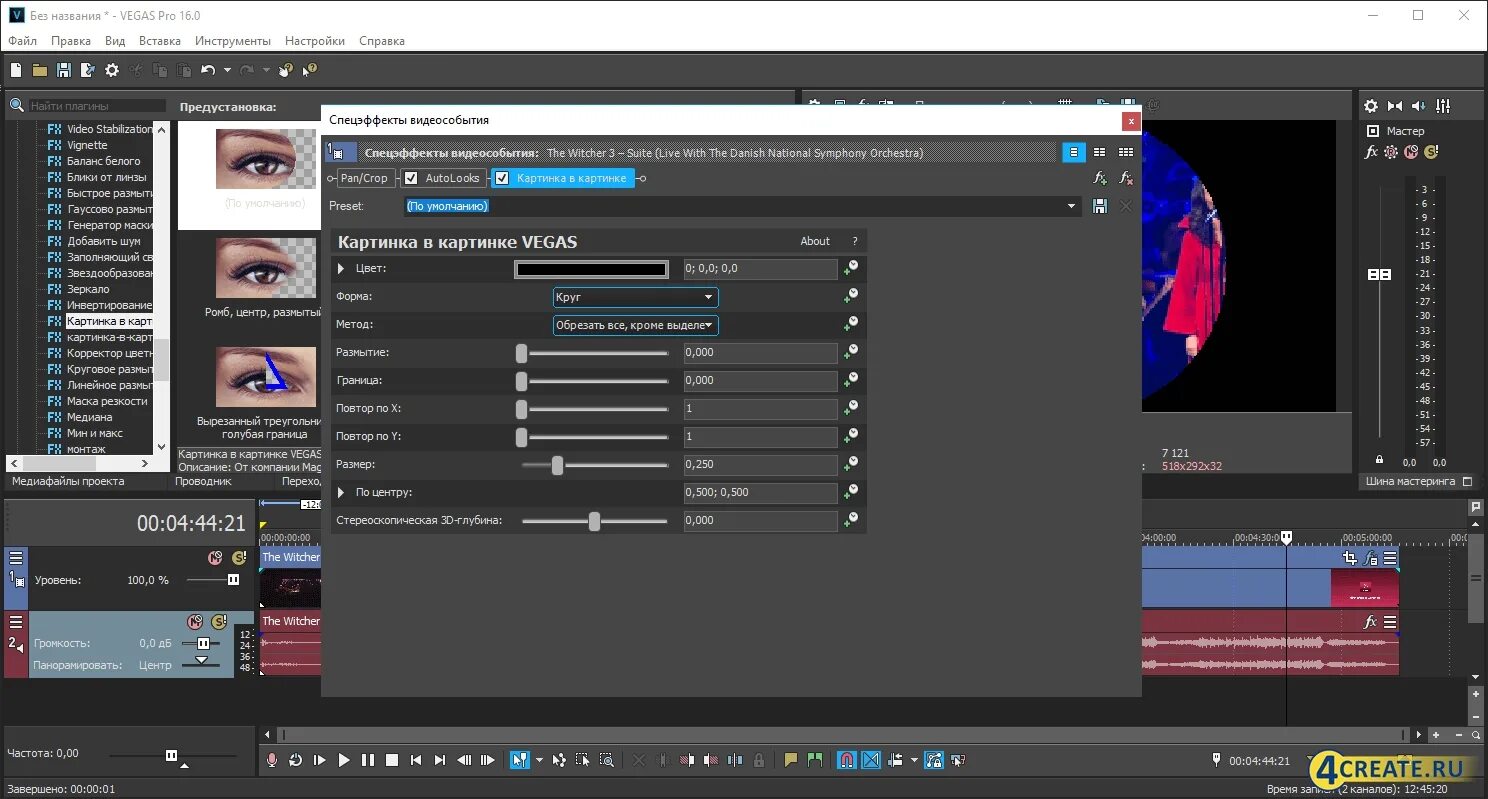The width and height of the screenshot is (1488, 799).
Task: Arm recording with the microphone button
Action: tap(271, 760)
